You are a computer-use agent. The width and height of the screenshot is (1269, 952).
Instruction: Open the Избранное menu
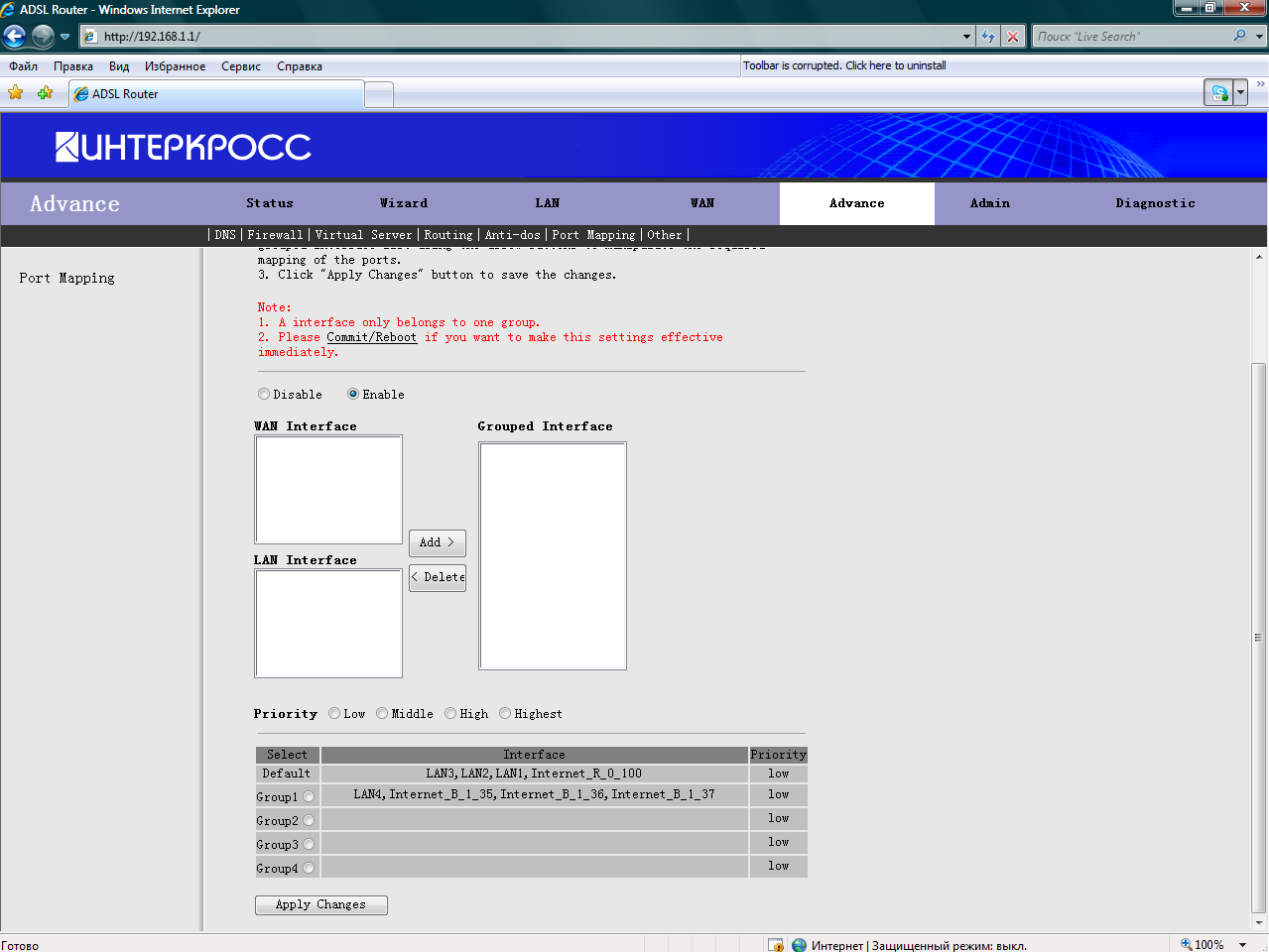[x=175, y=66]
